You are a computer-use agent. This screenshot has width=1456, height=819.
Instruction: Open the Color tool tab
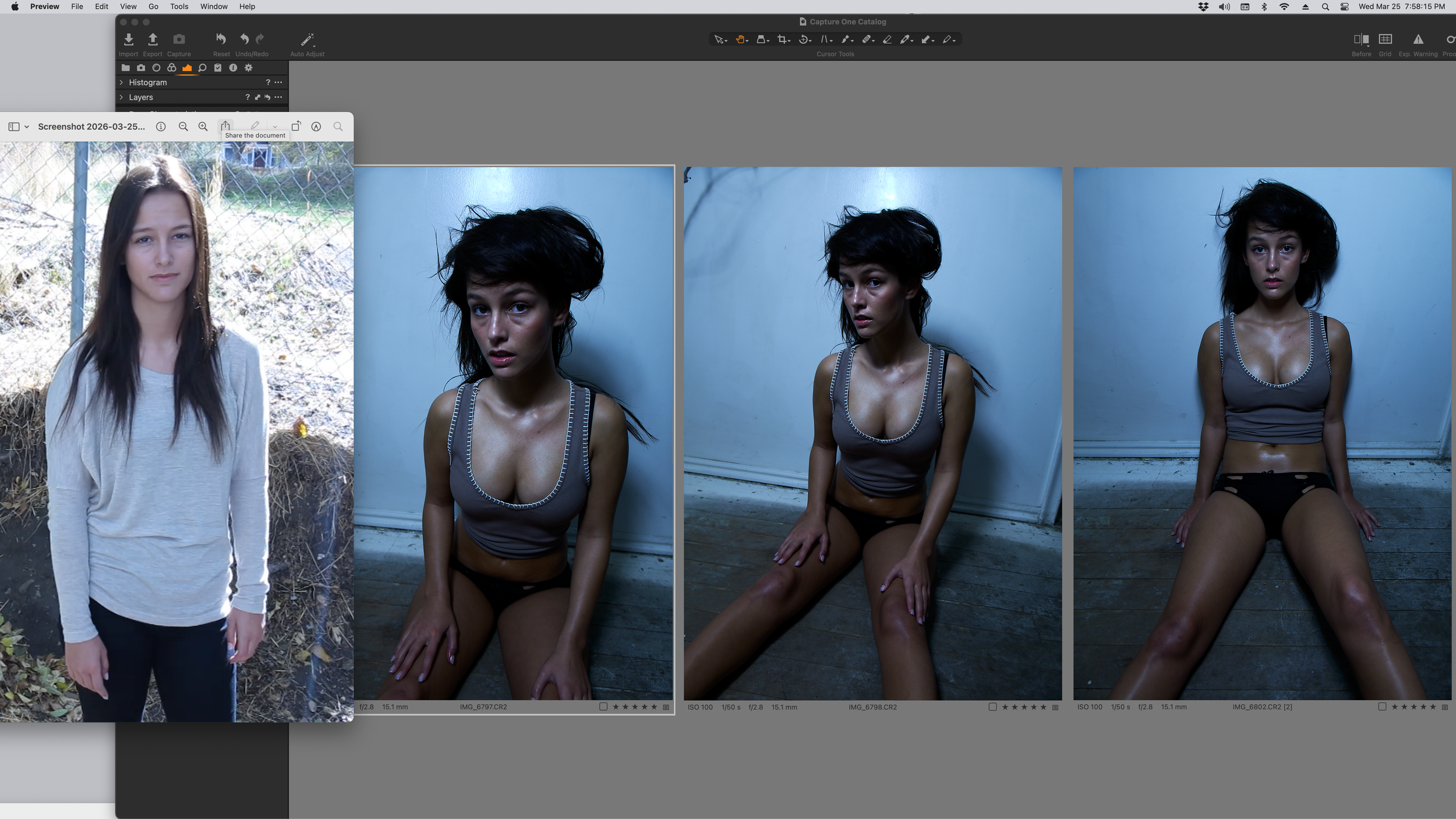pos(171,68)
